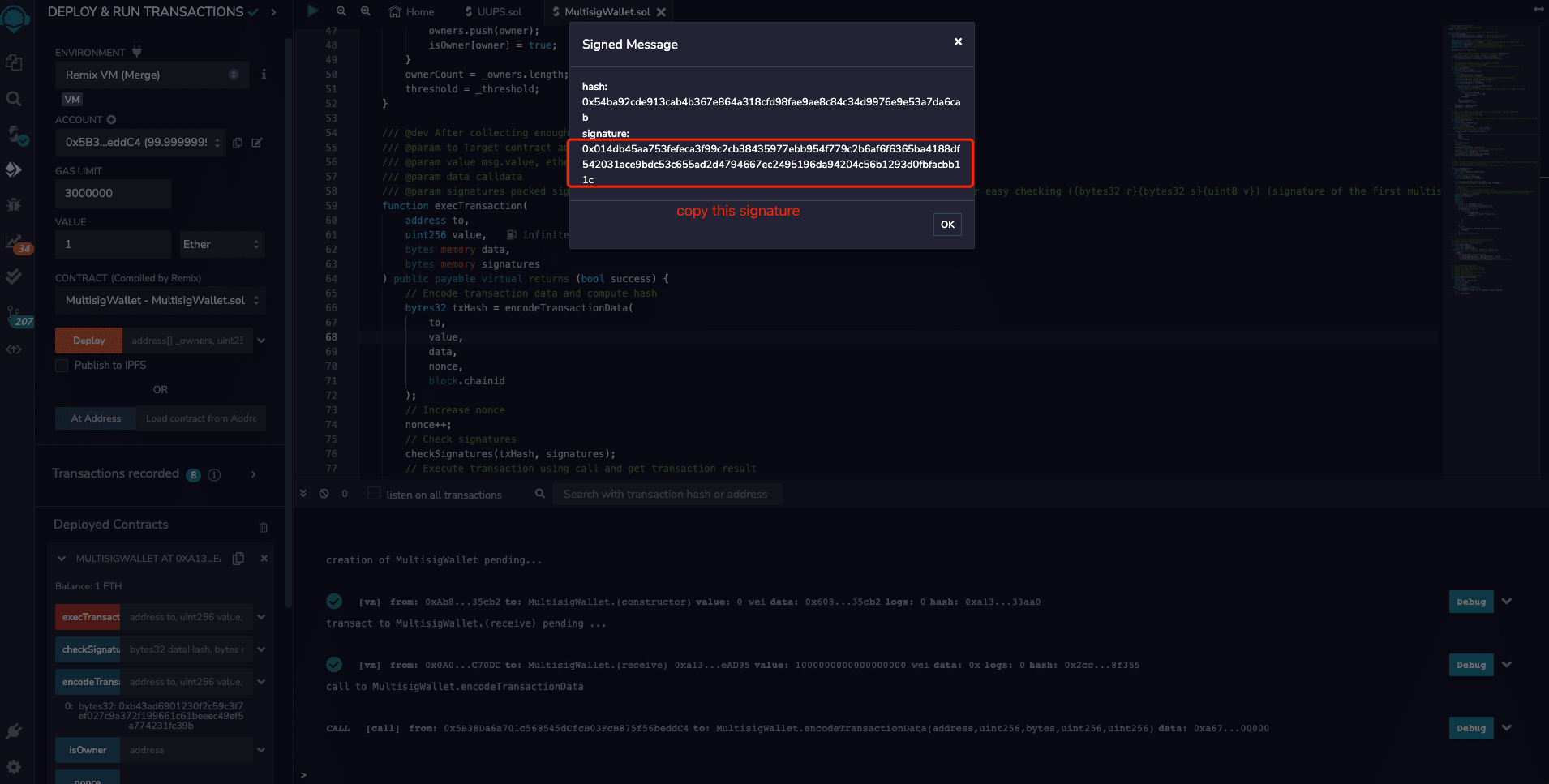Click the isOwner address input field
Viewport: 1549px width, 784px height.
click(x=187, y=750)
